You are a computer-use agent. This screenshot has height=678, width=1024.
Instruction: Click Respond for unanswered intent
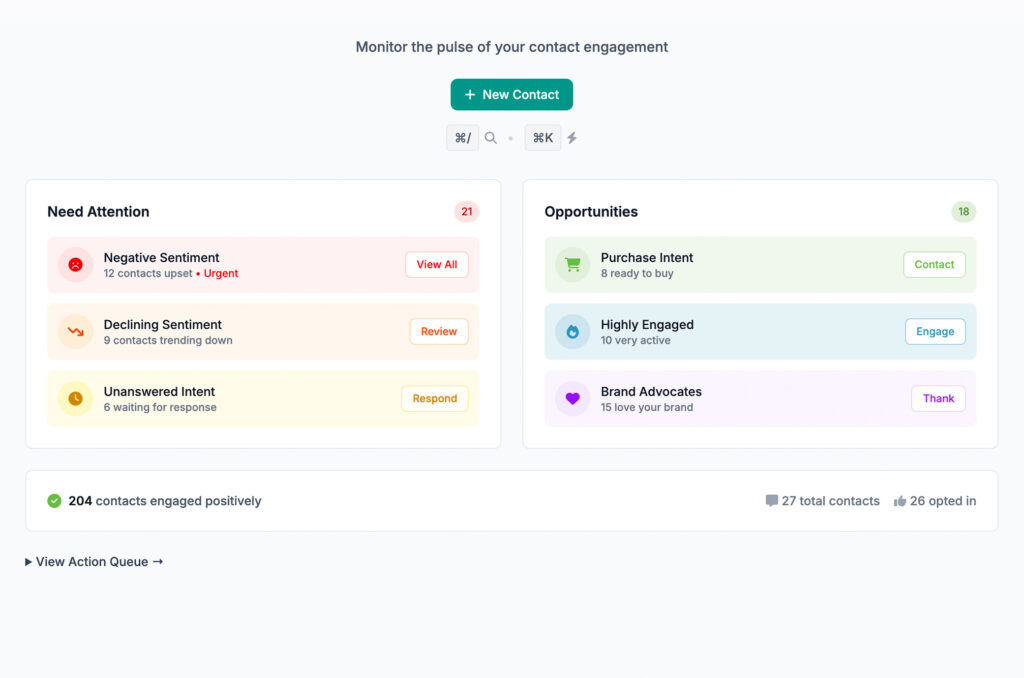(434, 398)
